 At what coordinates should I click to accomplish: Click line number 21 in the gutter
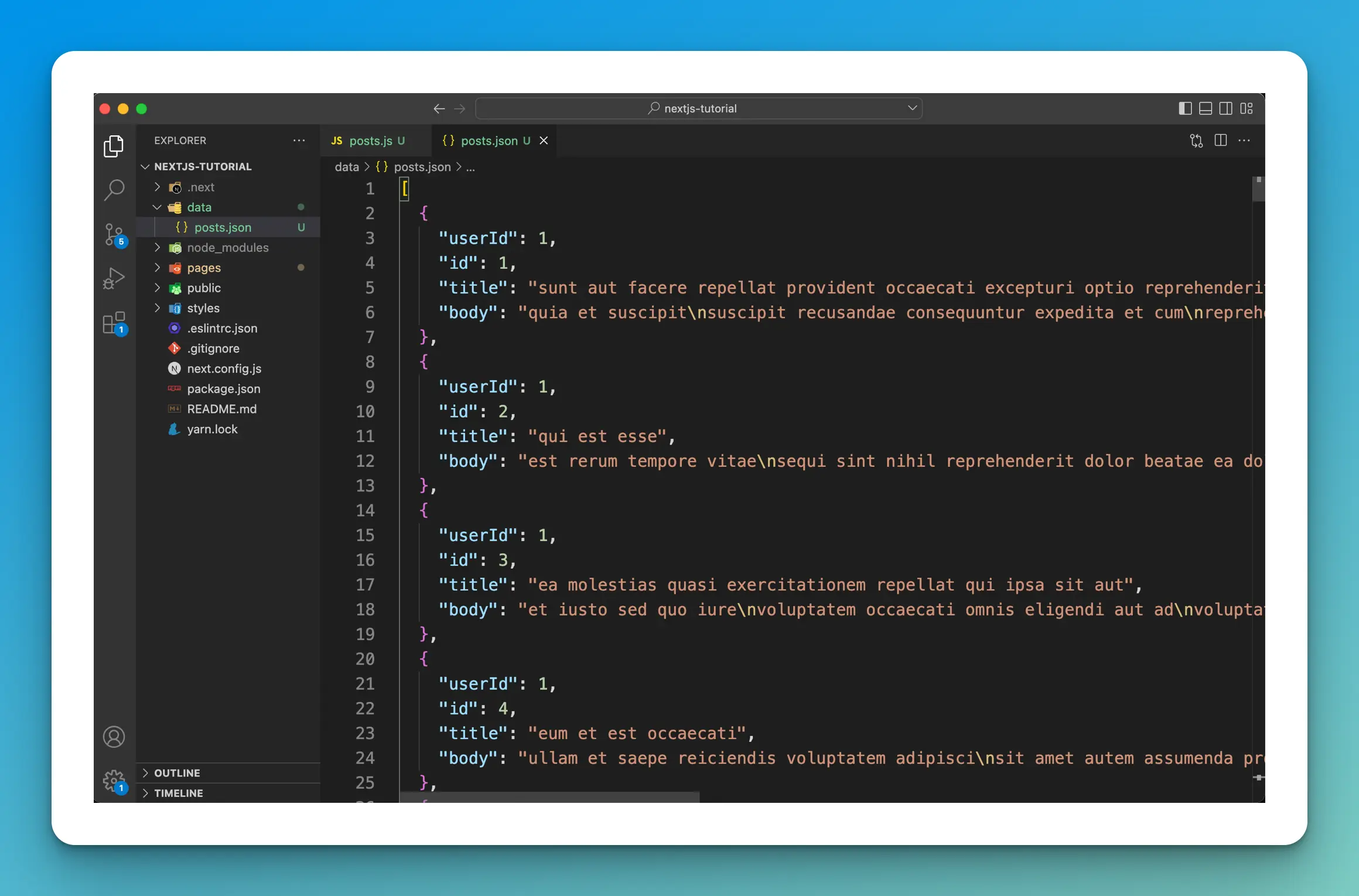tap(365, 684)
